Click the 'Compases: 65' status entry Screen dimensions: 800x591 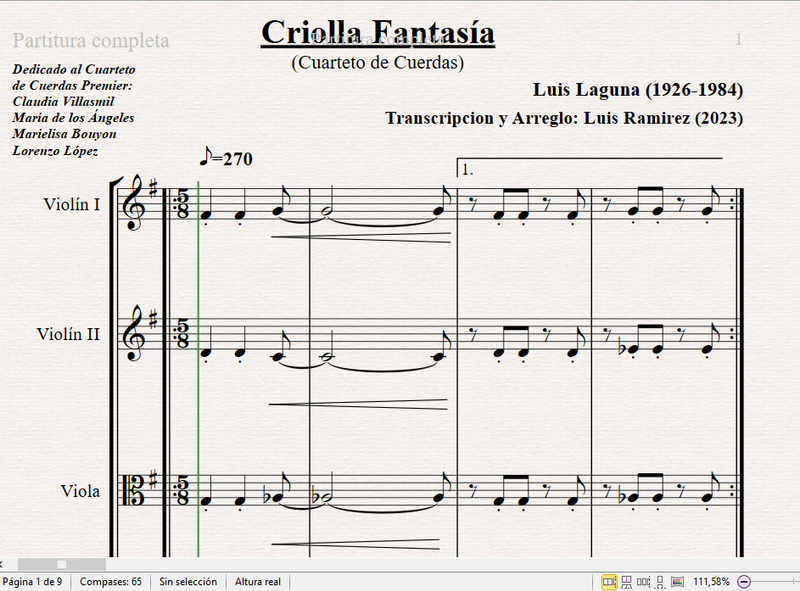coord(111,582)
